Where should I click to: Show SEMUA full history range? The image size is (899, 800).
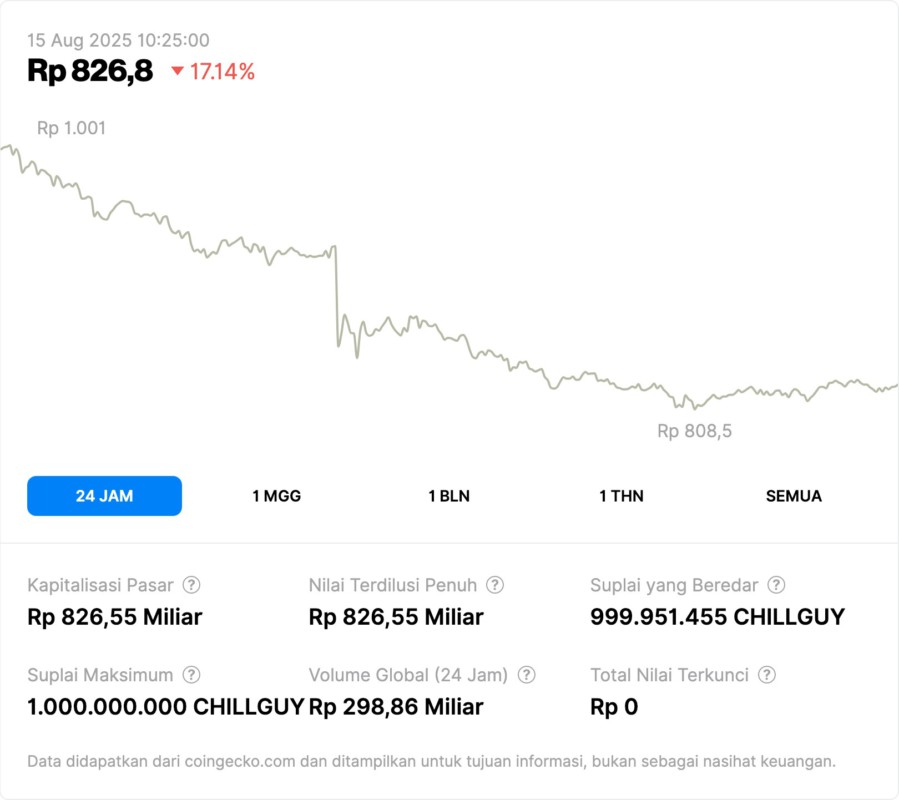point(794,496)
